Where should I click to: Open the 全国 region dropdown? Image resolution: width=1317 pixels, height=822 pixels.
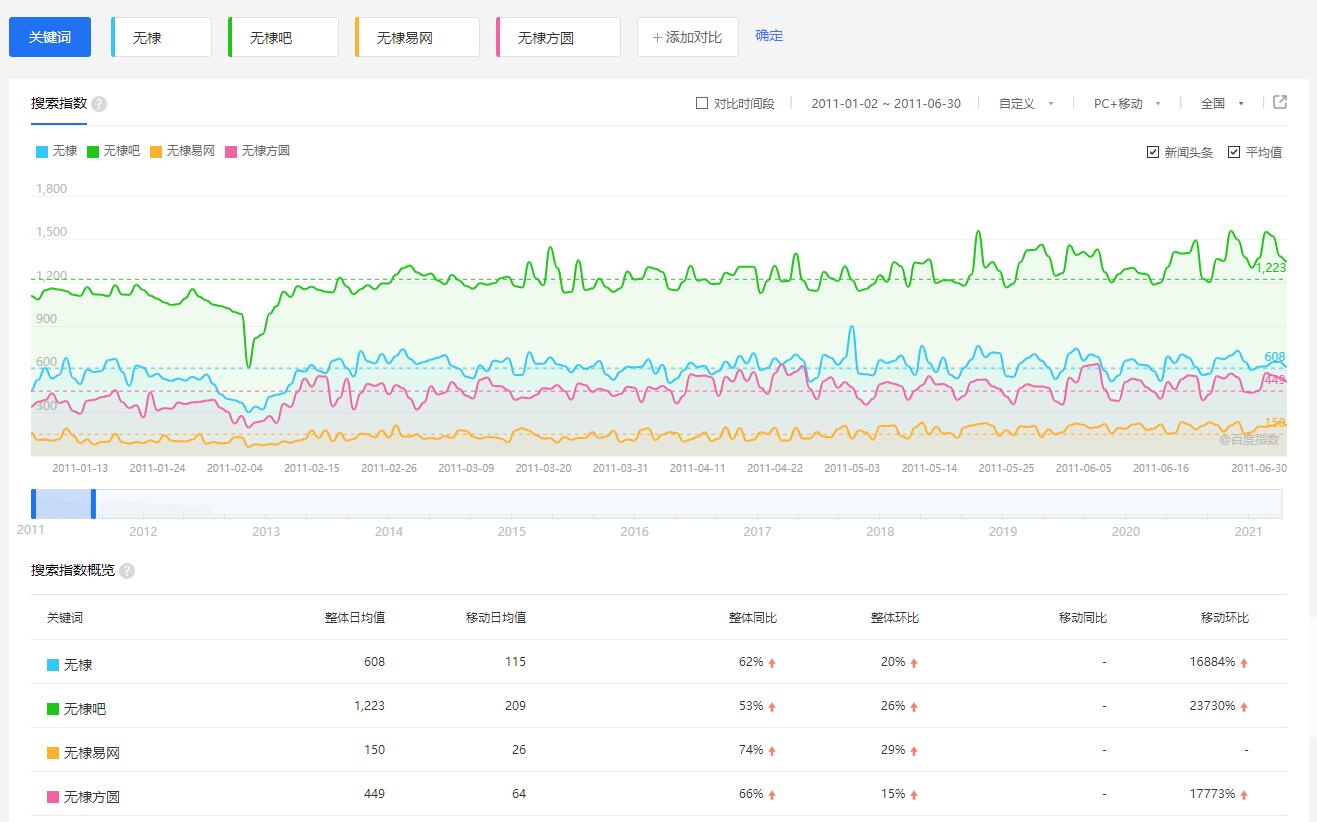(1222, 104)
